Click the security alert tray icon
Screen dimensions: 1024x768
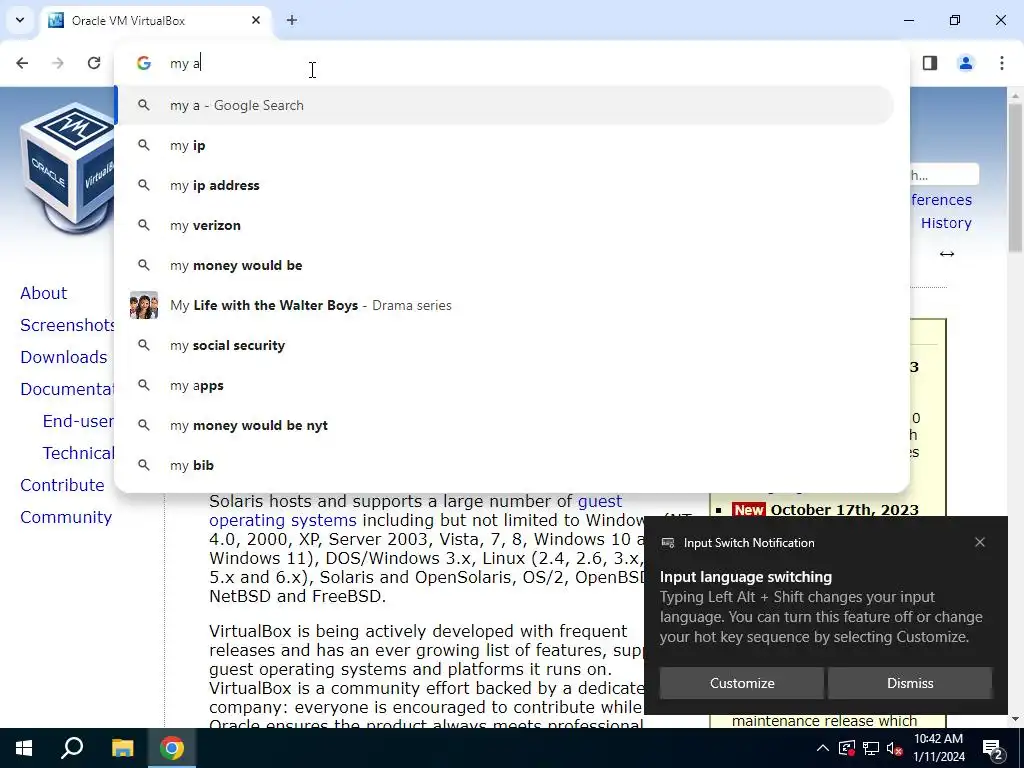(846, 748)
